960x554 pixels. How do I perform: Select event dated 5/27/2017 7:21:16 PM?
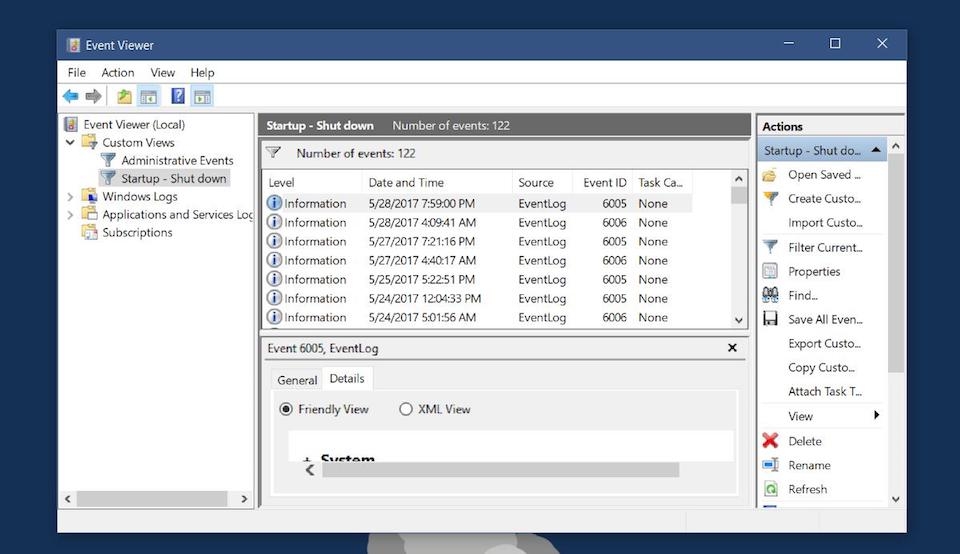(x=478, y=241)
